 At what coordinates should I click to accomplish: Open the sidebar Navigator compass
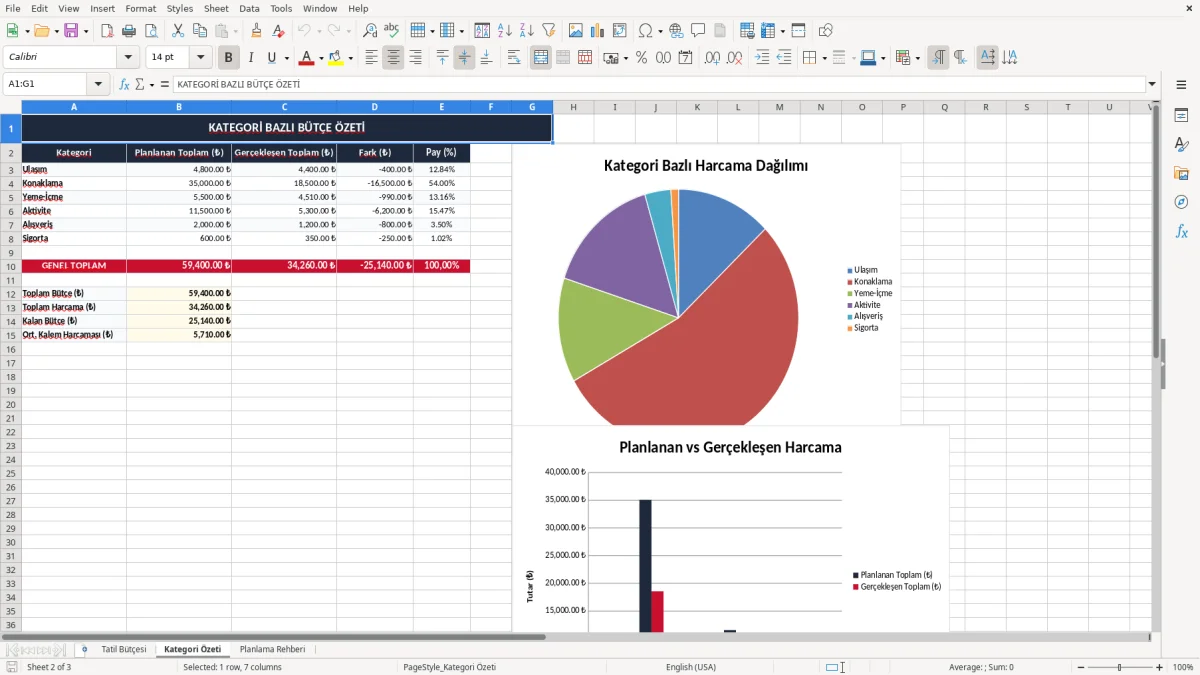point(1181,202)
